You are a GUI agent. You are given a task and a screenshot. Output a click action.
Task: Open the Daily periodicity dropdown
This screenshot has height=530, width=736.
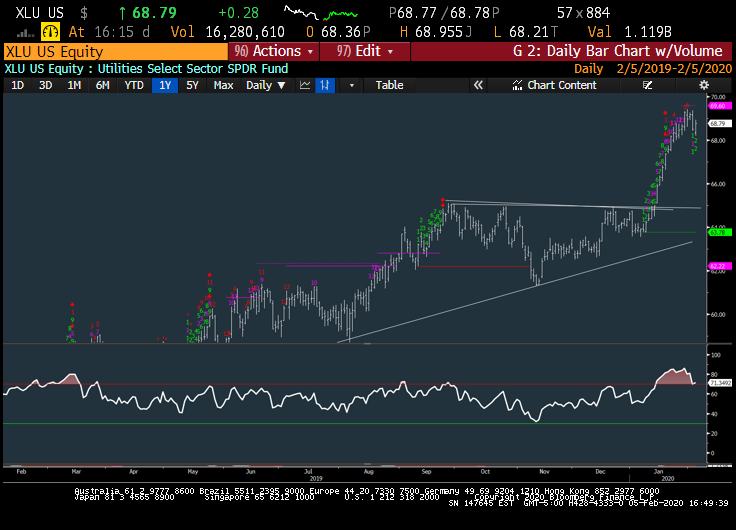click(x=265, y=85)
